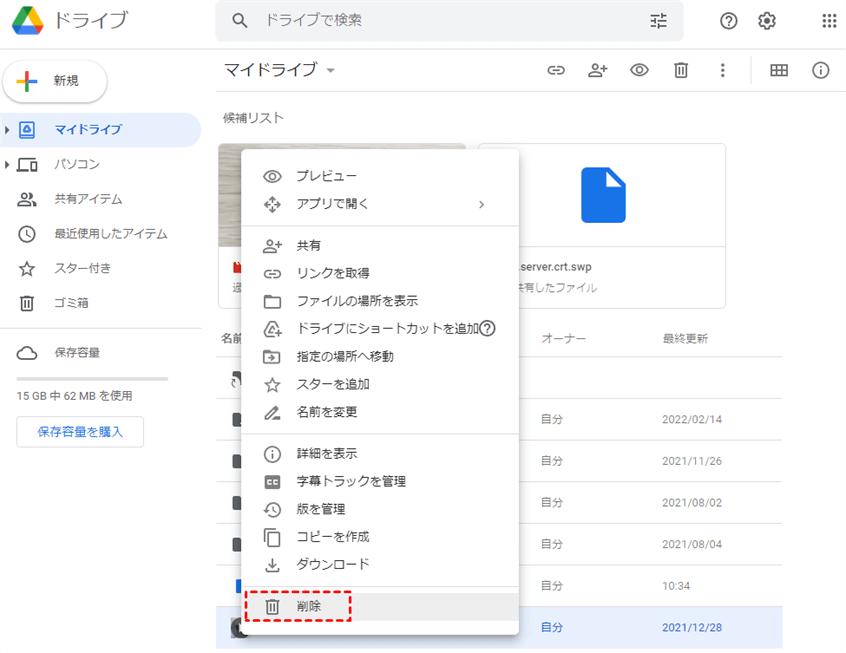Show details with the info icon

[x=821, y=70]
